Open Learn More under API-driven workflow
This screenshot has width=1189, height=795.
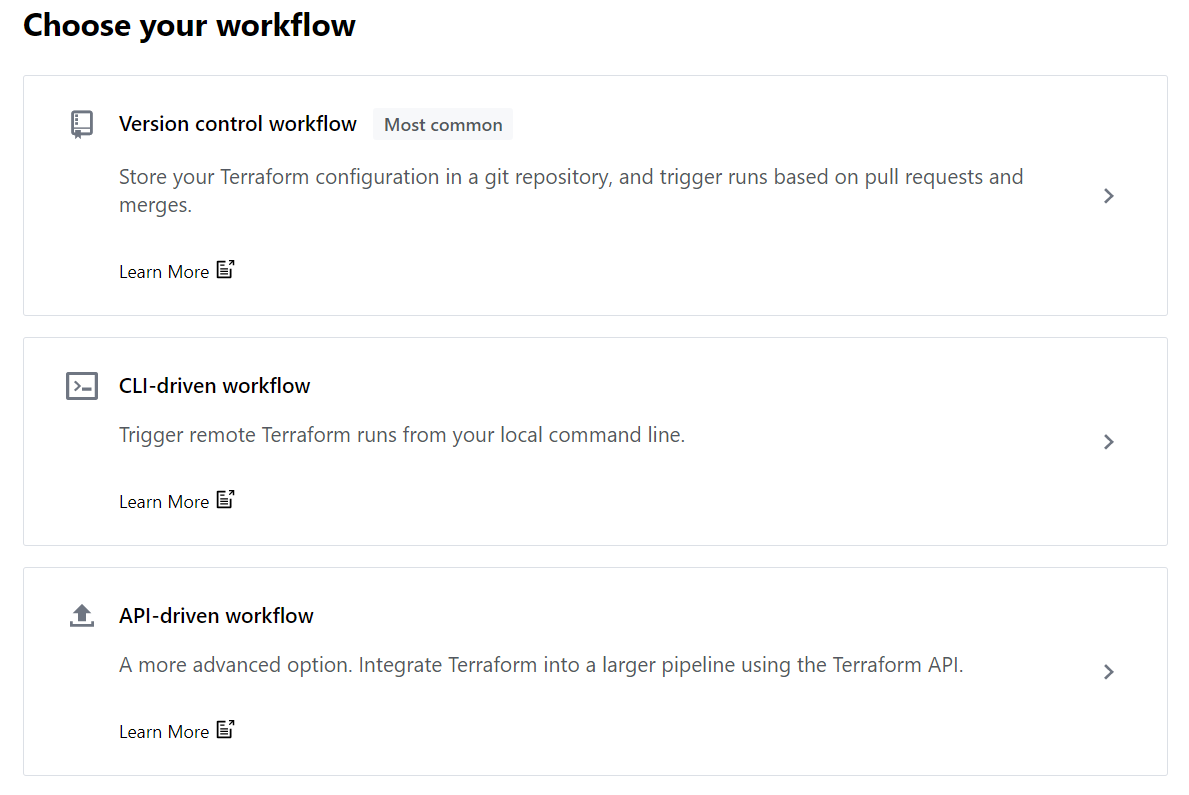(x=164, y=732)
